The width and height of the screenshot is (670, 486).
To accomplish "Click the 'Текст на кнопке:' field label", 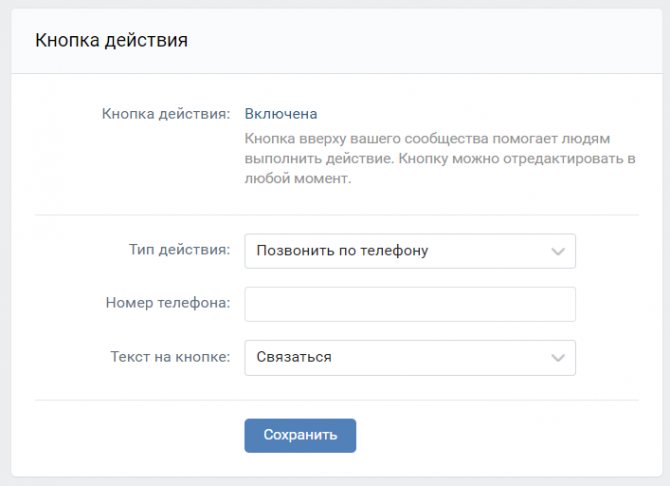I will coord(170,356).
